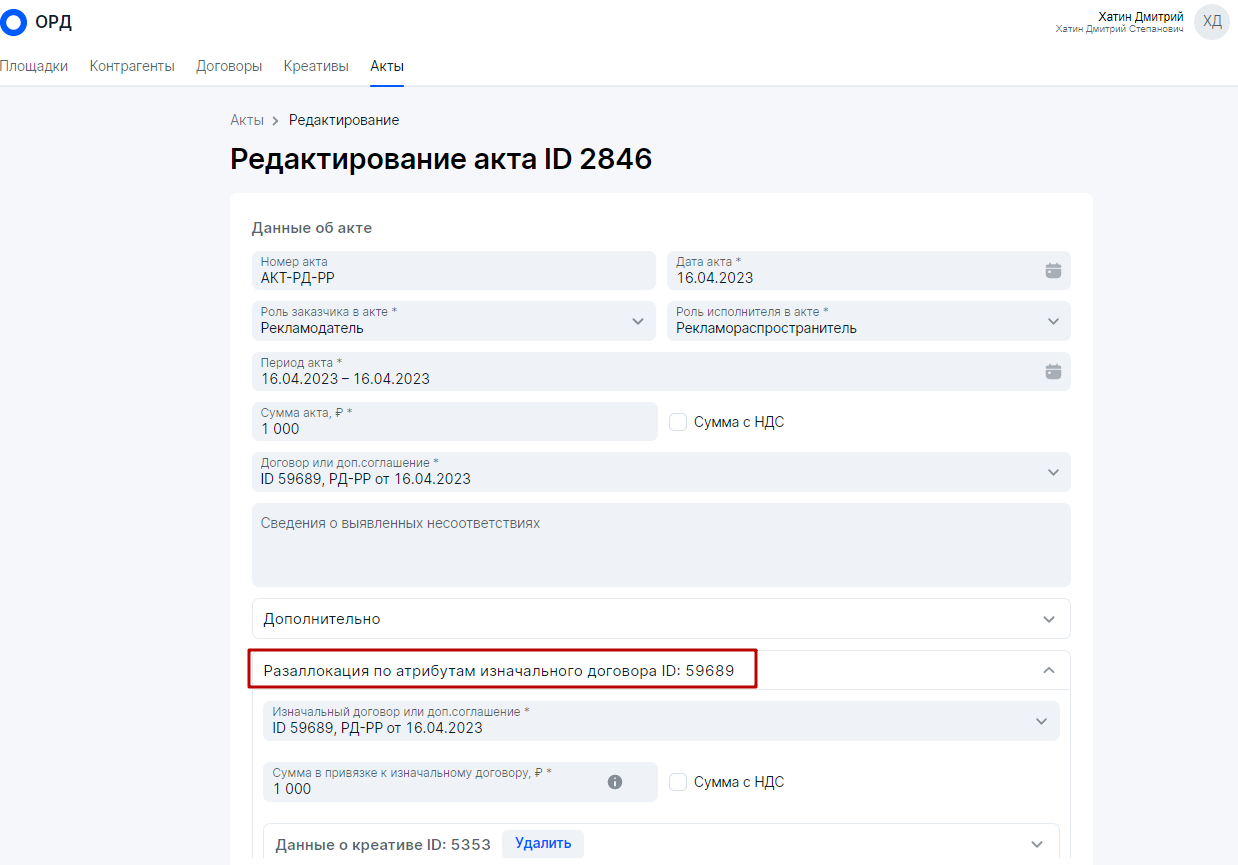Click info icon near Сумма в привязке
1238x865 pixels.
pyautogui.click(x=615, y=782)
